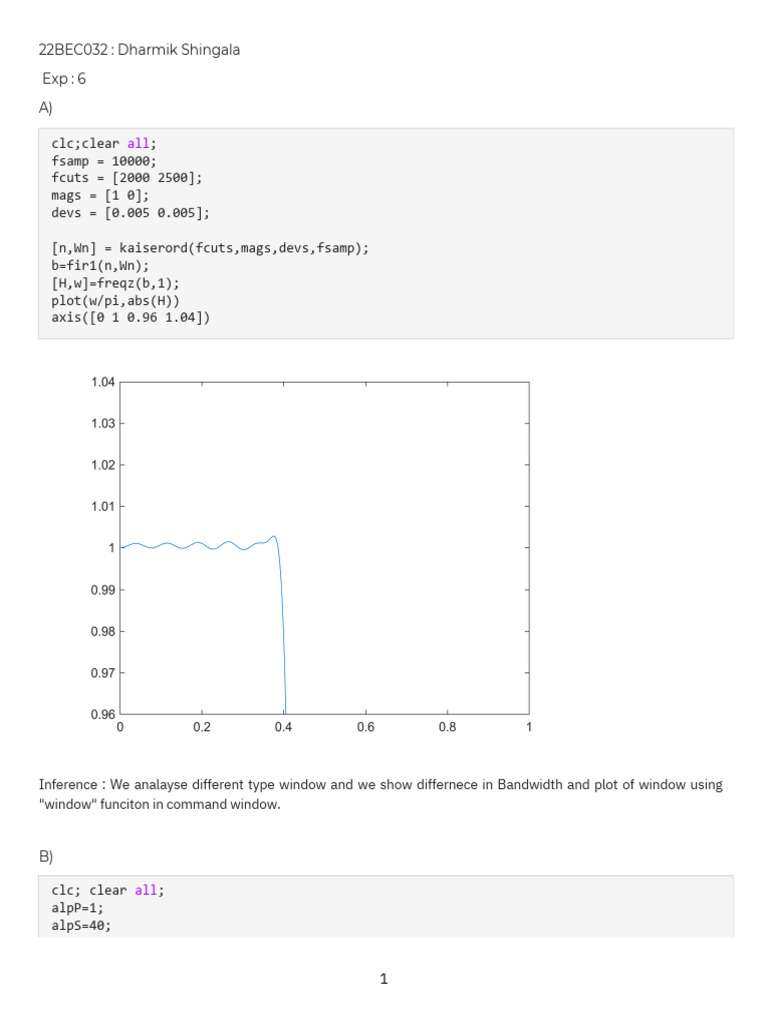This screenshot has height=1024, width=768.
Task: Click the page number 1 at bottom
Action: [384, 979]
